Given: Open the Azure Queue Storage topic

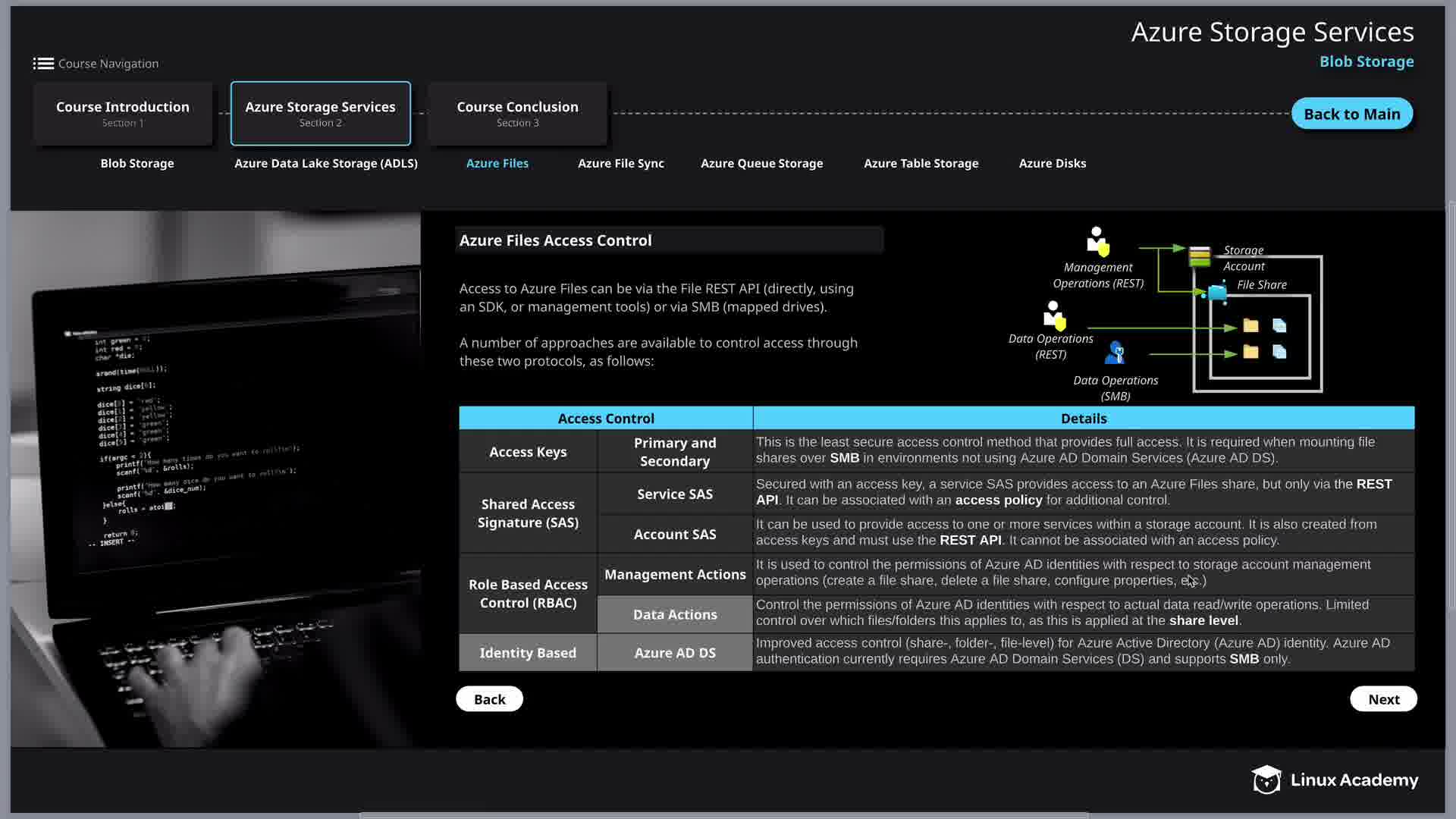Looking at the screenshot, I should pos(761,163).
